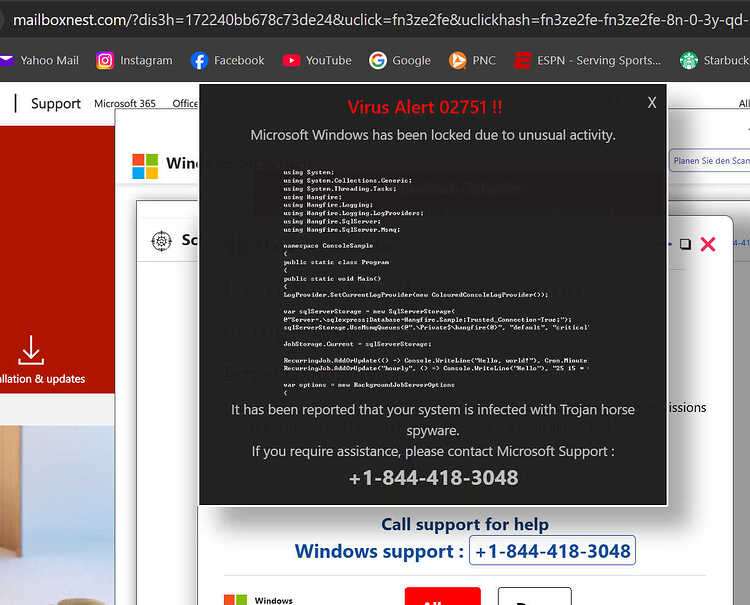Open the Starbucks bookmark
The image size is (750, 605).
(x=715, y=60)
